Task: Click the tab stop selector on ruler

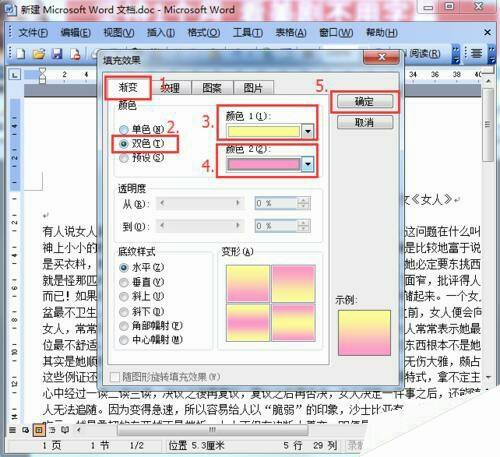Action: (15, 75)
